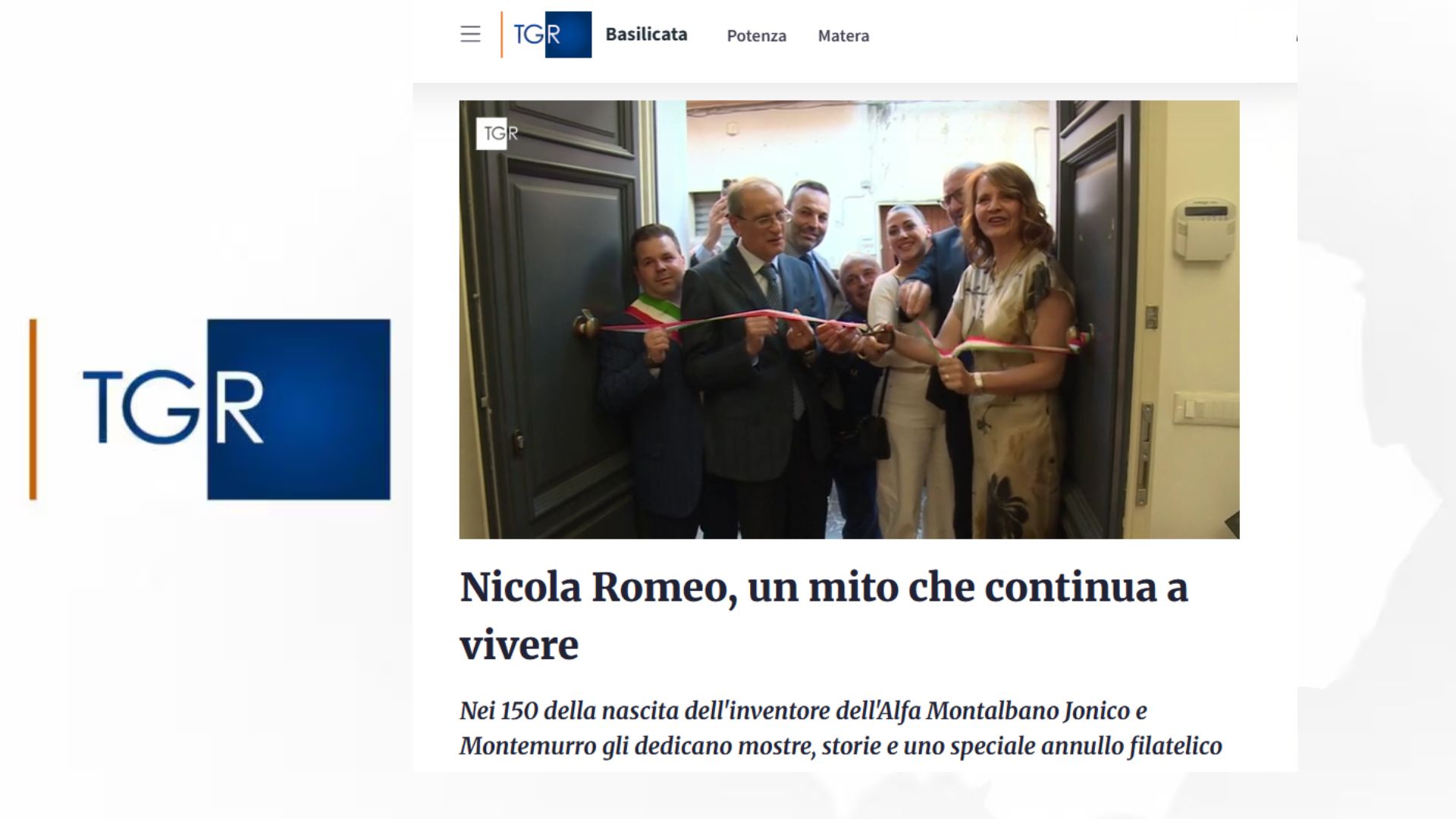Click the blue square of the large logo
Viewport: 1456px width, 819px height.
tap(299, 409)
